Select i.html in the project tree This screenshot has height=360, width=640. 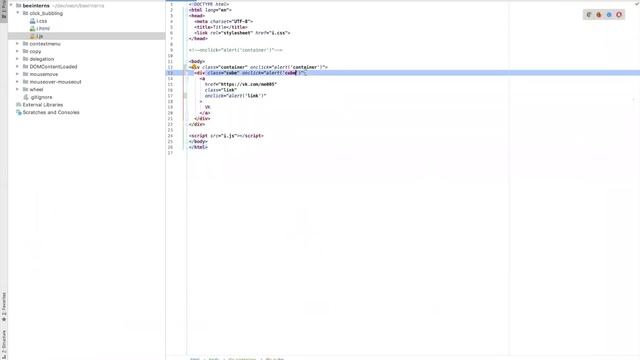click(43, 29)
